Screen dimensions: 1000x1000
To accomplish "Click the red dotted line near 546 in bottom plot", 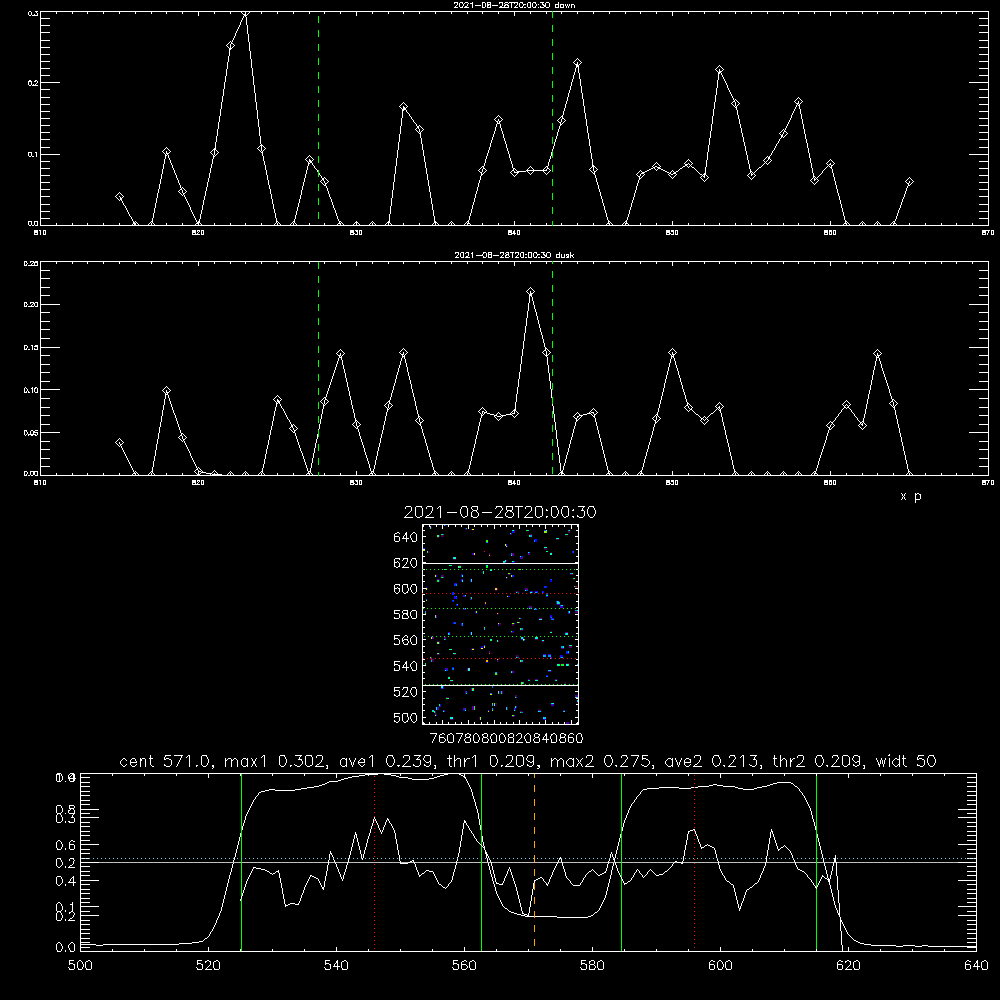I will click(x=374, y=861).
